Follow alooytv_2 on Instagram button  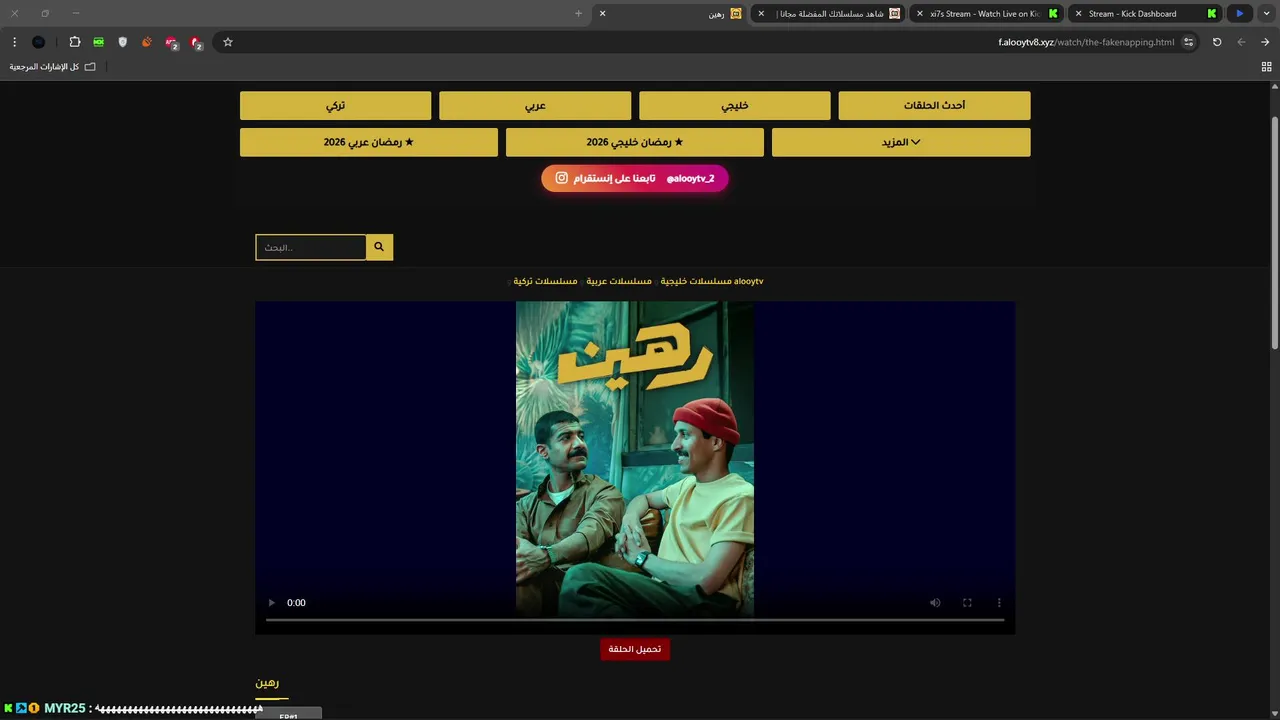pyautogui.click(x=635, y=178)
